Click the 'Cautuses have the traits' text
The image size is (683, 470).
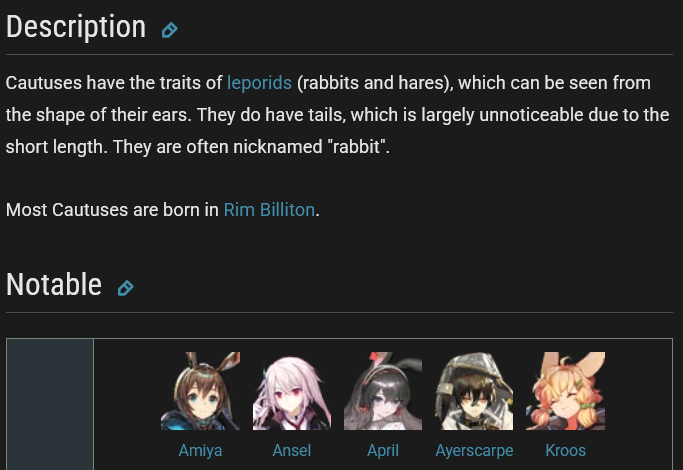coord(114,83)
